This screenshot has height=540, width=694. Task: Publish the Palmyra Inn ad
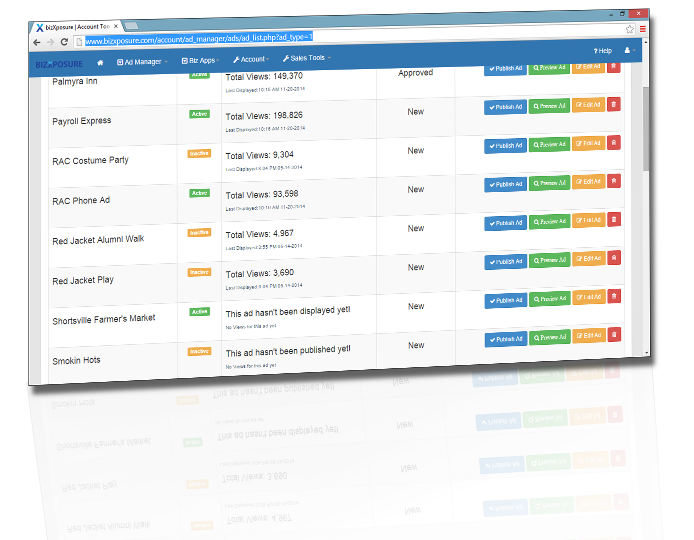(x=505, y=69)
